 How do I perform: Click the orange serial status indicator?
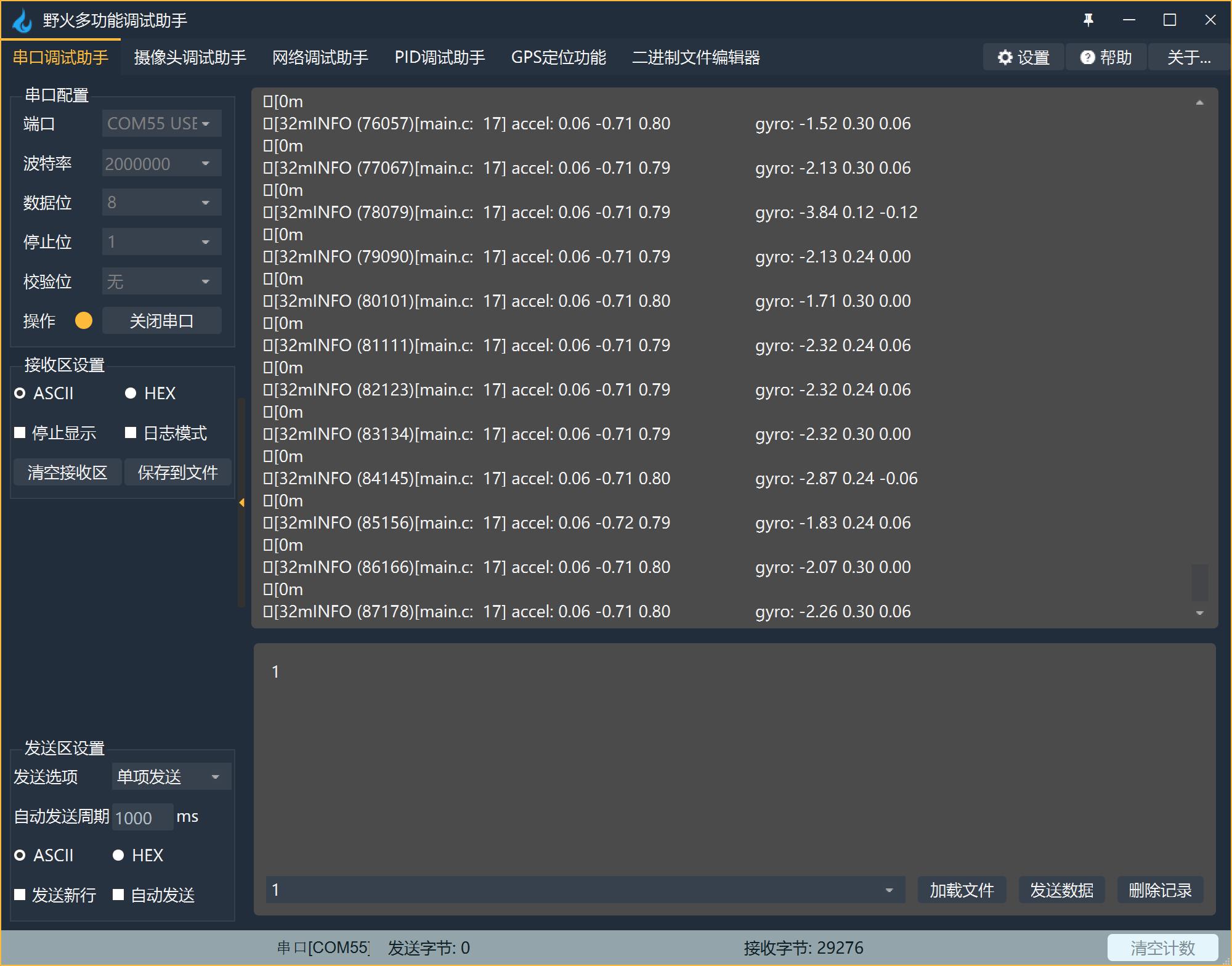[84, 320]
